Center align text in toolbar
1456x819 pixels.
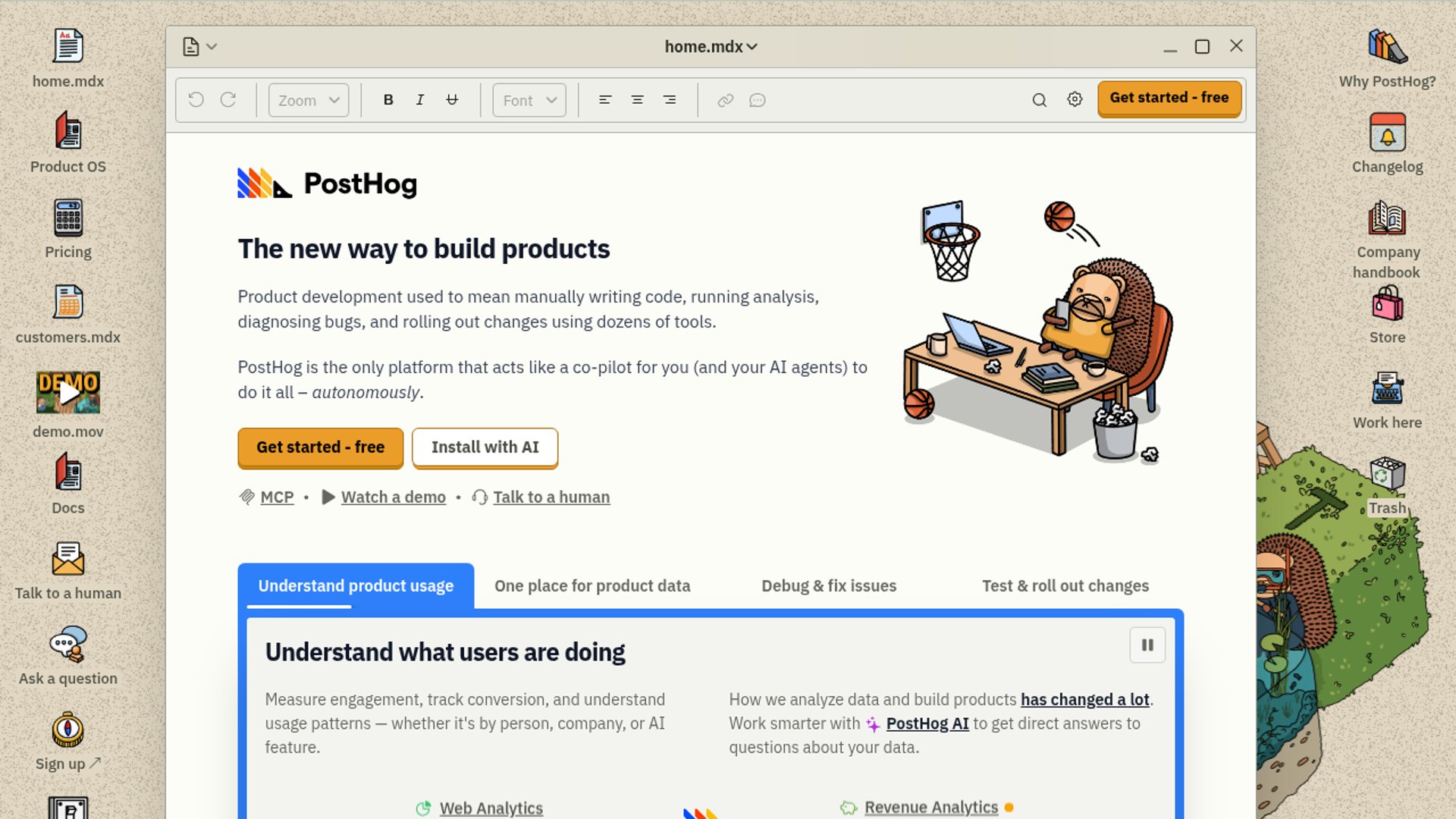637,100
